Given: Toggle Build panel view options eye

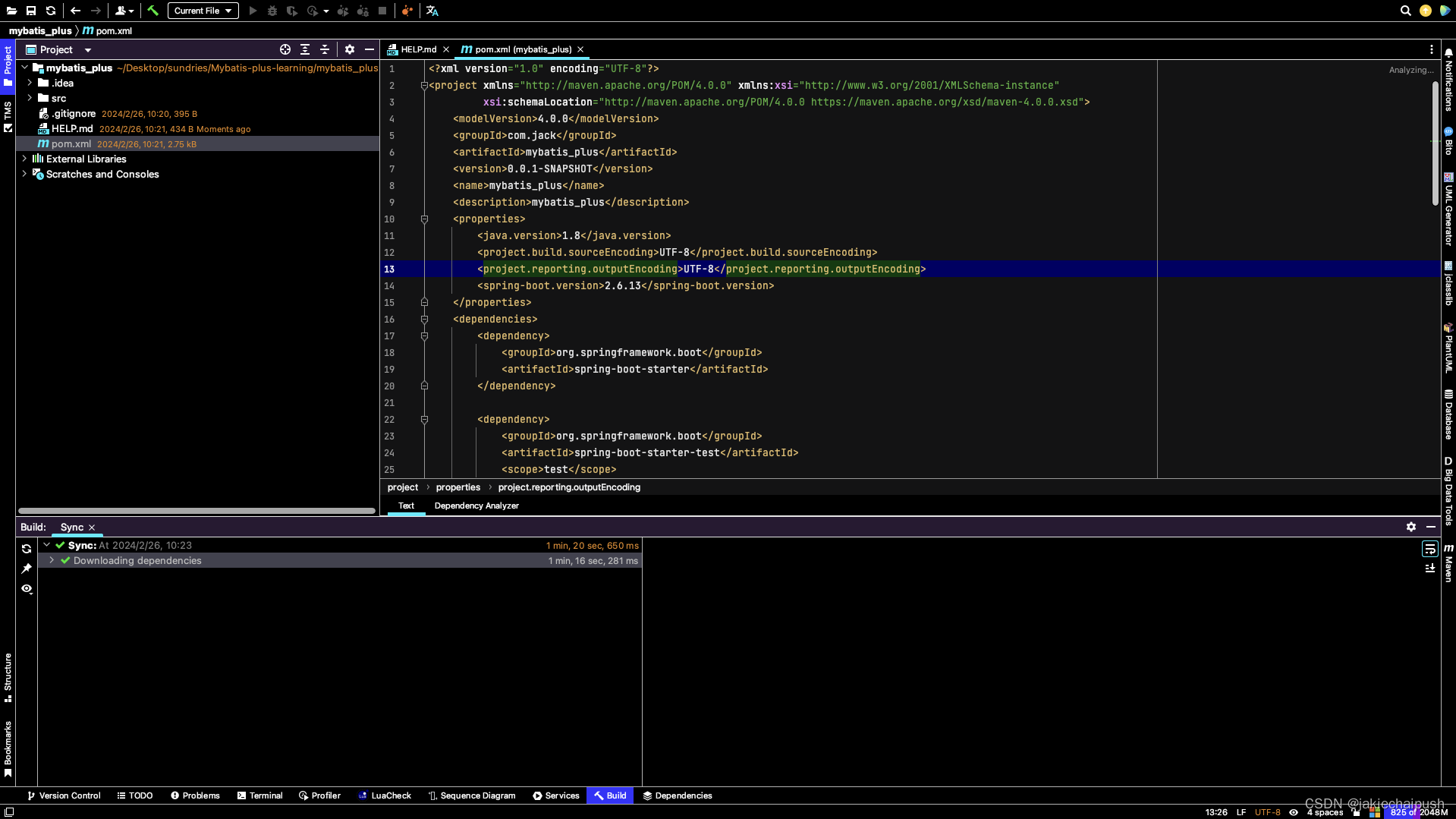Looking at the screenshot, I should (27, 588).
